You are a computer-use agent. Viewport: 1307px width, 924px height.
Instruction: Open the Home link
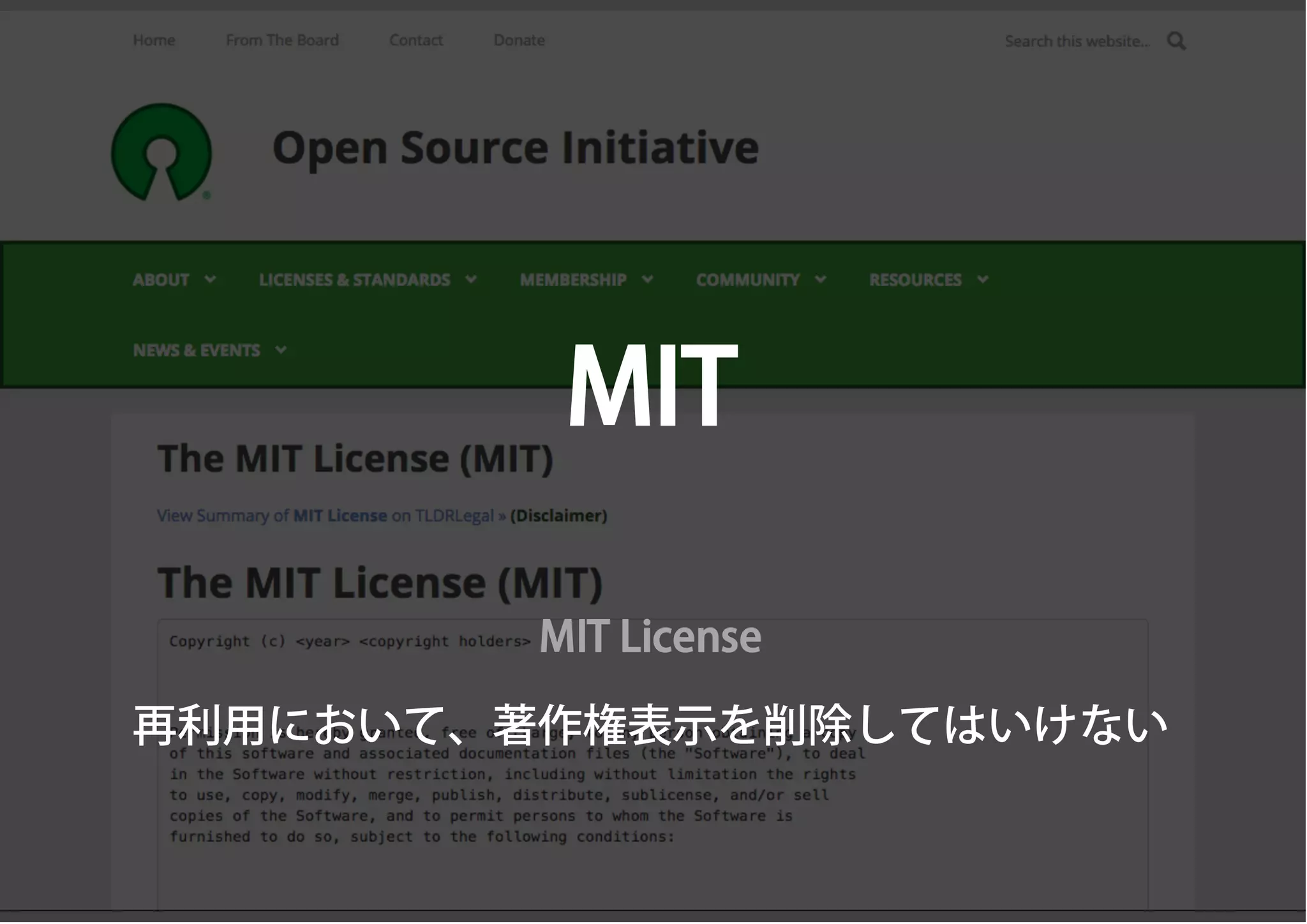click(x=154, y=40)
